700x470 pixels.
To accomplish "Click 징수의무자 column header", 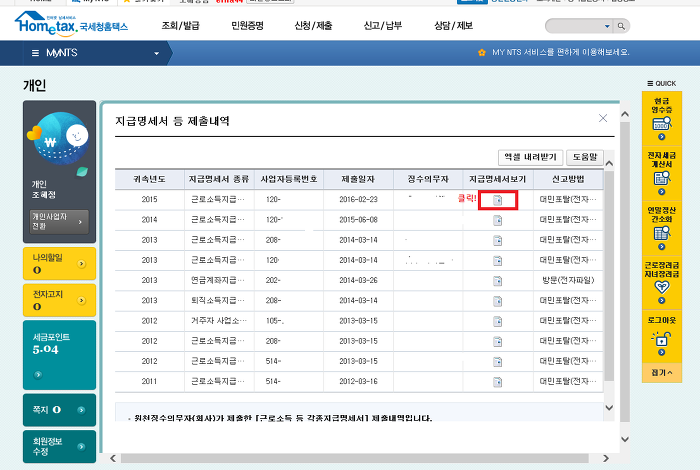I will tap(428, 179).
